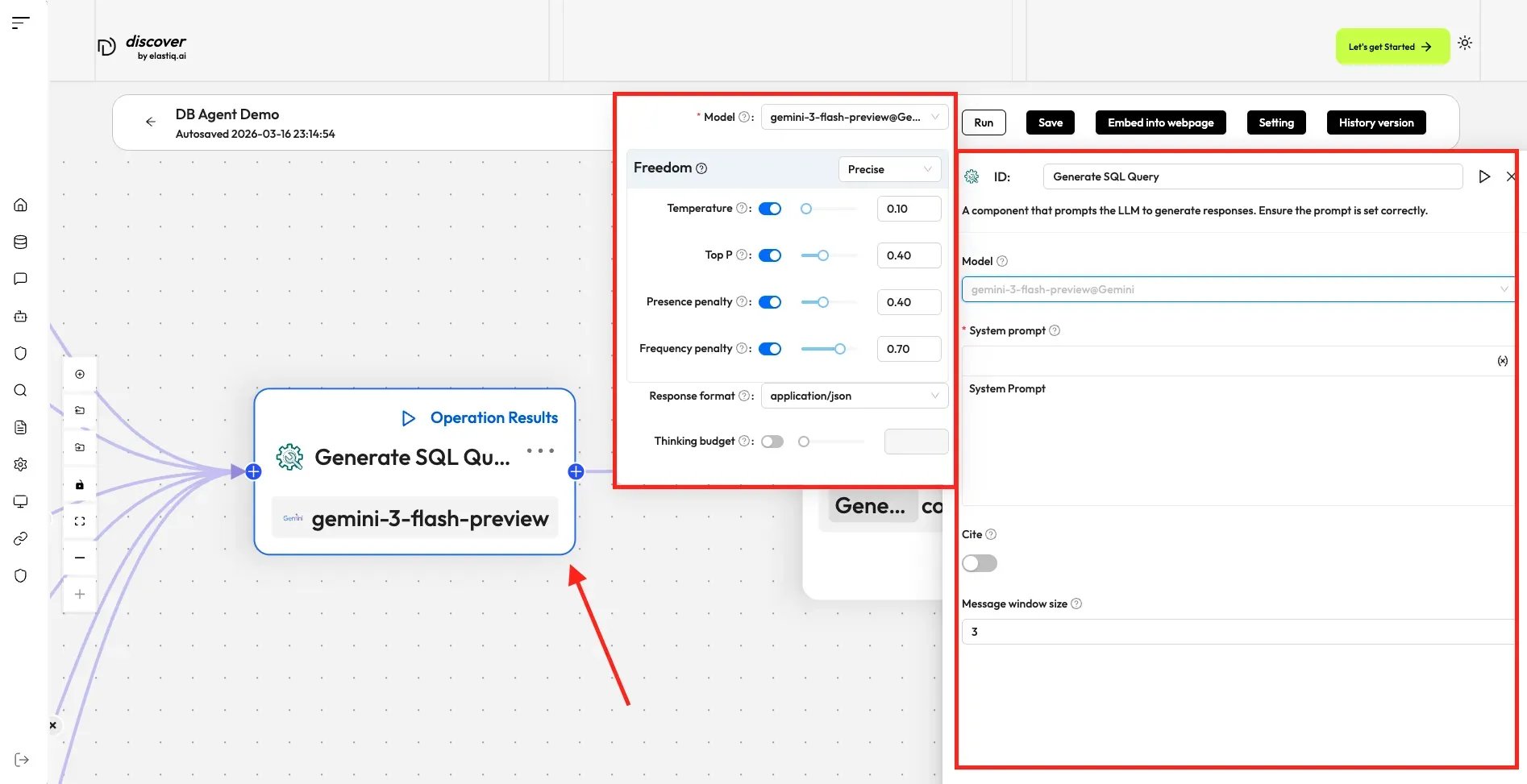
Task: Open the Freedom Precise dropdown
Action: click(889, 169)
